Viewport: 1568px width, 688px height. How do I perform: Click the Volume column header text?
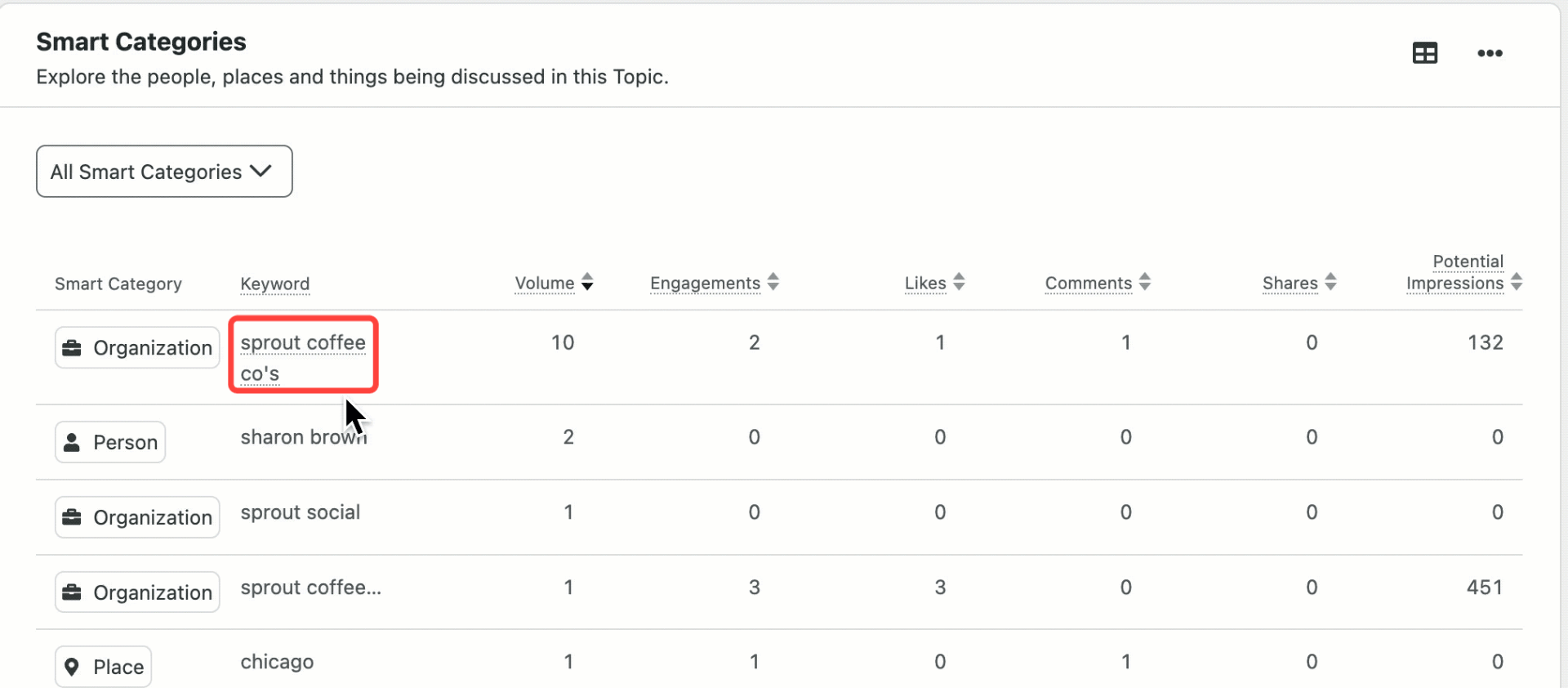[545, 283]
